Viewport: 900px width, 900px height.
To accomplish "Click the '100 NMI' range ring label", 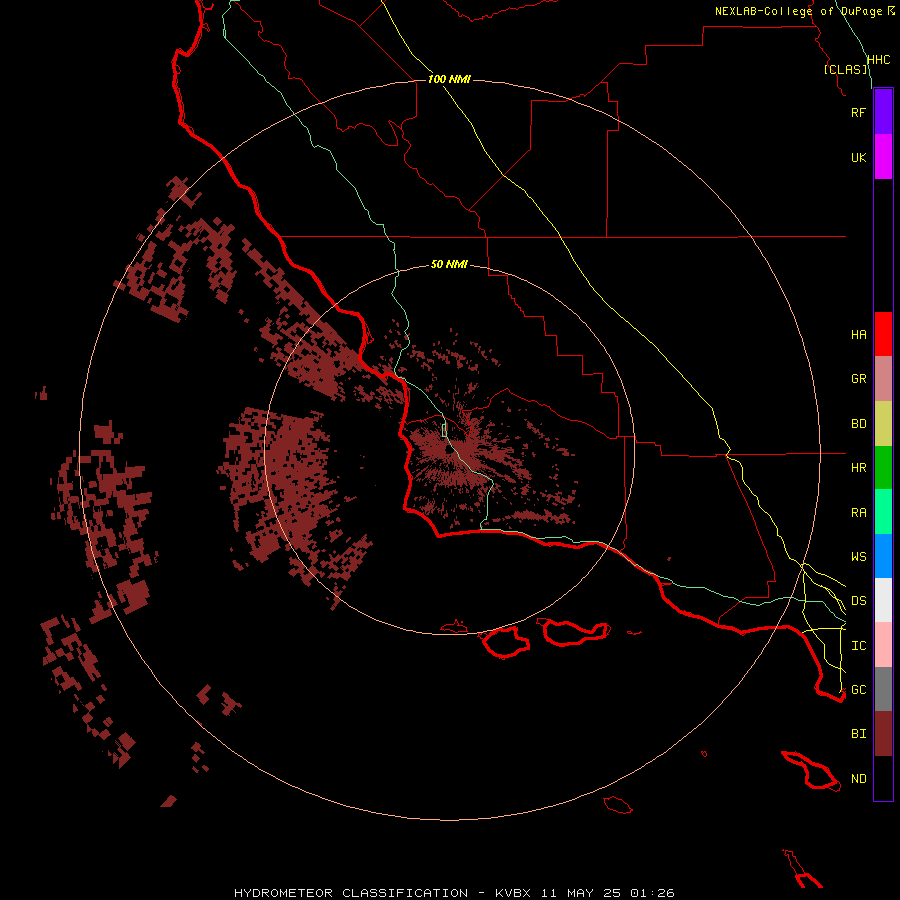I will [449, 79].
